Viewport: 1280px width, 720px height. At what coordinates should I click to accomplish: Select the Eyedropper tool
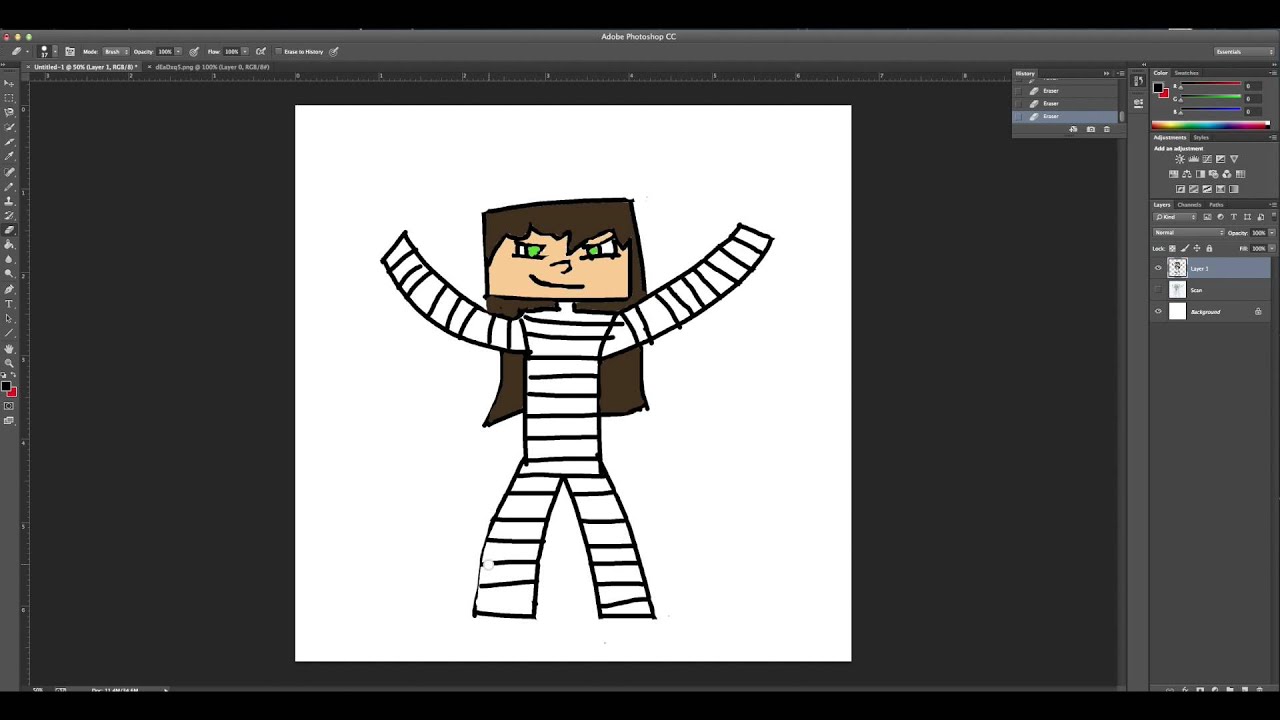[9, 156]
